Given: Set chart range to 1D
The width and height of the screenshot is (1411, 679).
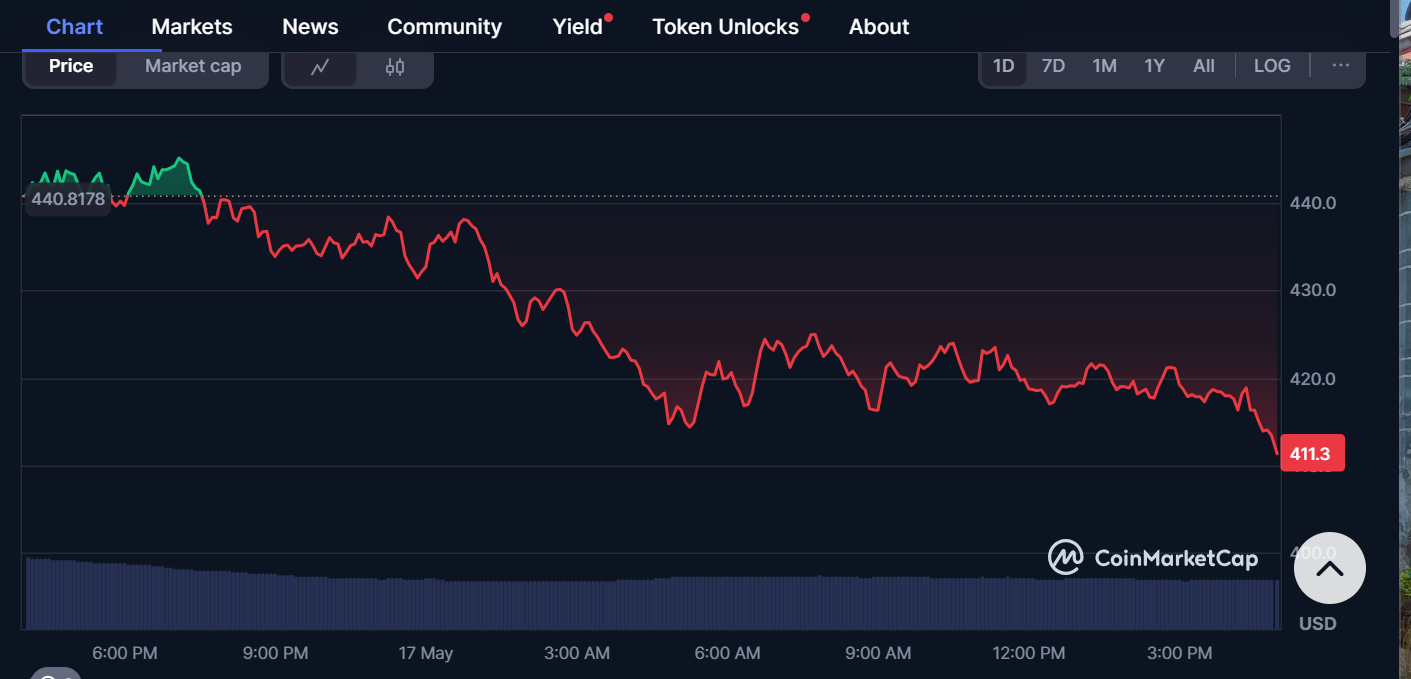Looking at the screenshot, I should (x=1003, y=66).
